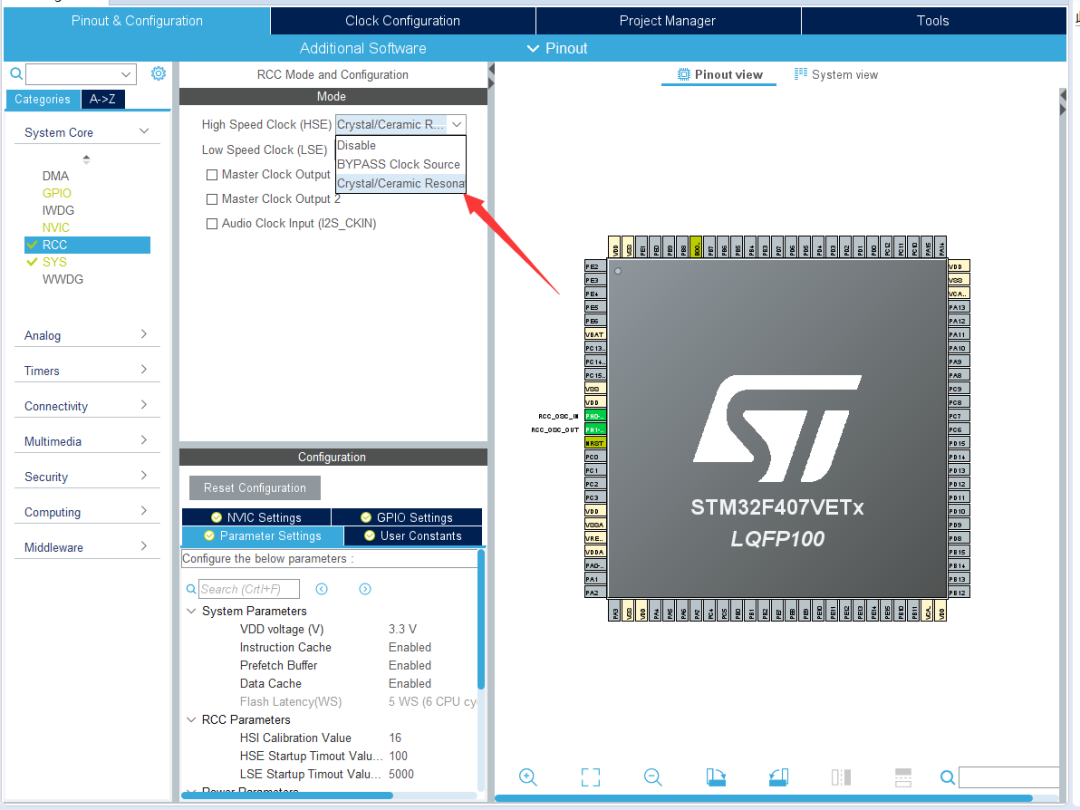Open the Pinout & Configuration tab
The image size is (1080, 810).
pyautogui.click(x=136, y=21)
